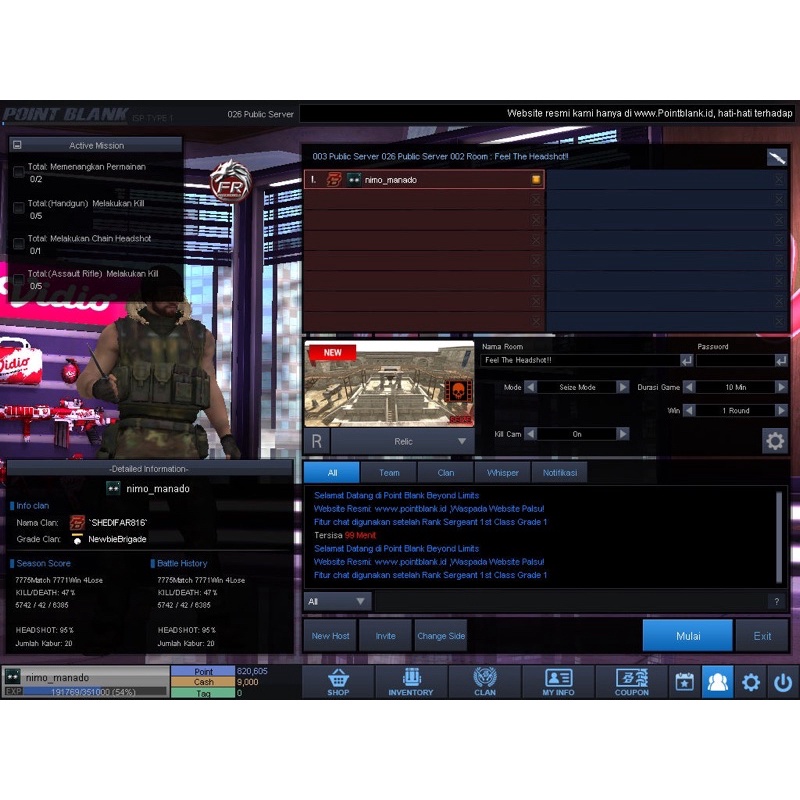Viewport: 800px width, 800px height.
Task: Open the Relic map dropdown
Action: click(461, 440)
